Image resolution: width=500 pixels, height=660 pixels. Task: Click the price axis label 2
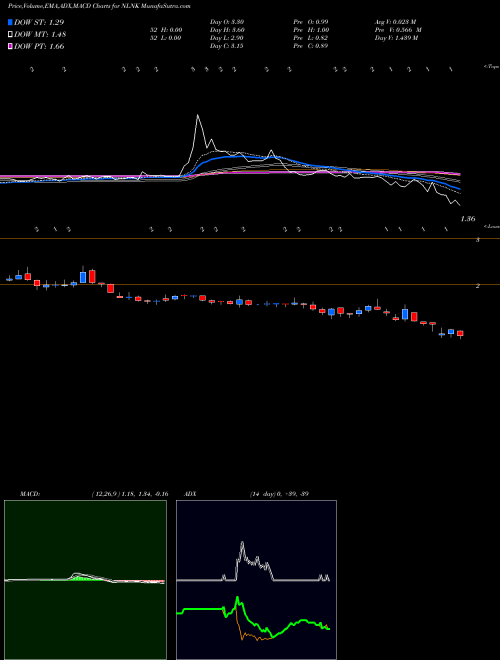click(478, 286)
